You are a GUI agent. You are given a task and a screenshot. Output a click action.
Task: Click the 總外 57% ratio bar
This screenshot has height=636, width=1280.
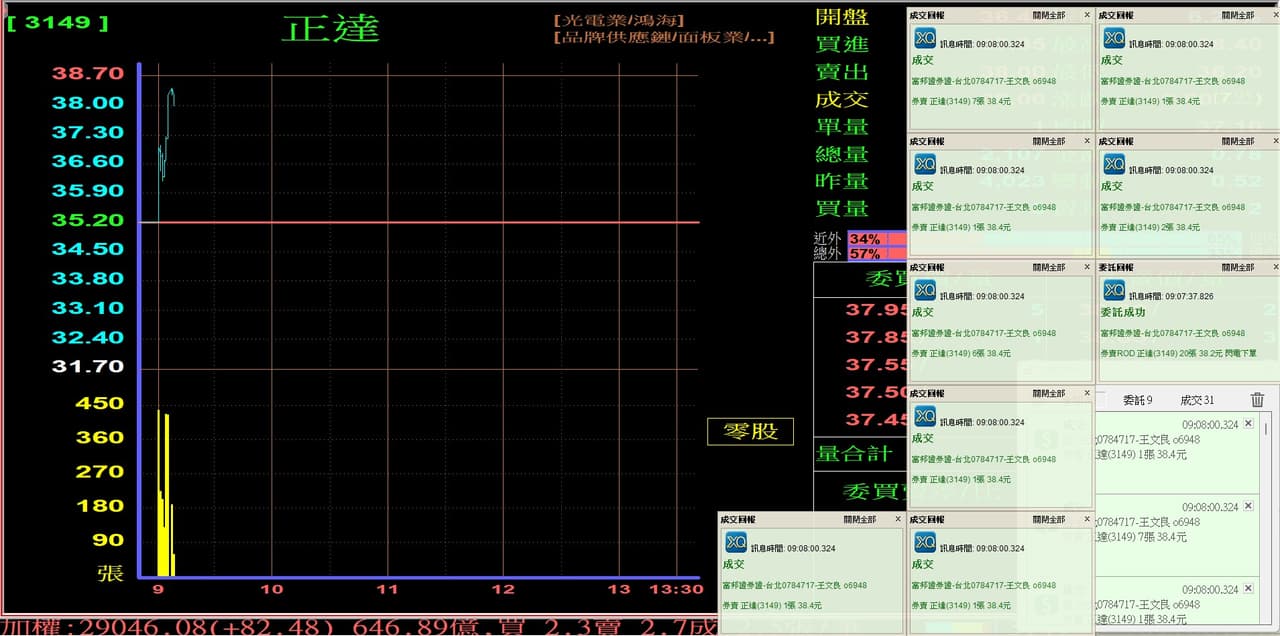pyautogui.click(x=876, y=254)
